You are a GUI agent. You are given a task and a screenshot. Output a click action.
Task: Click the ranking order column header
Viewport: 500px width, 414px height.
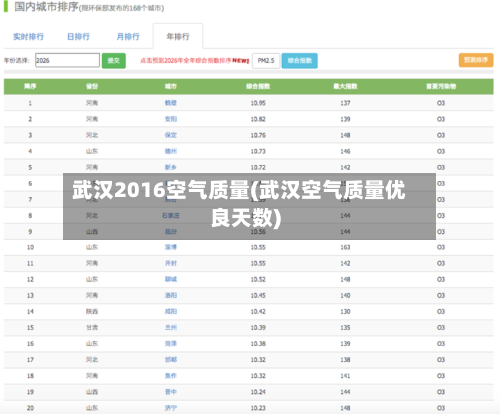pyautogui.click(x=30, y=86)
